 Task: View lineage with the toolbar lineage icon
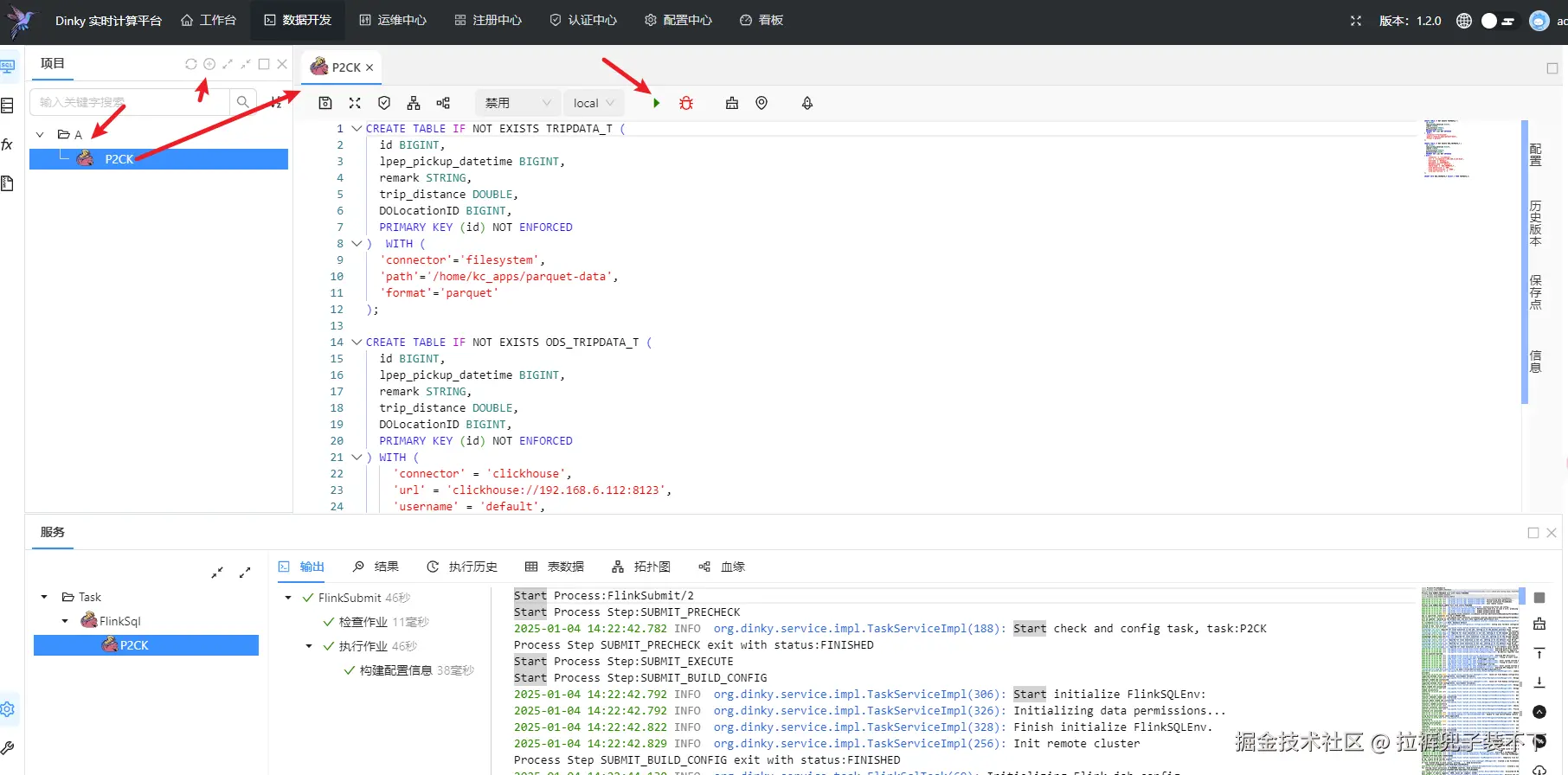[443, 103]
